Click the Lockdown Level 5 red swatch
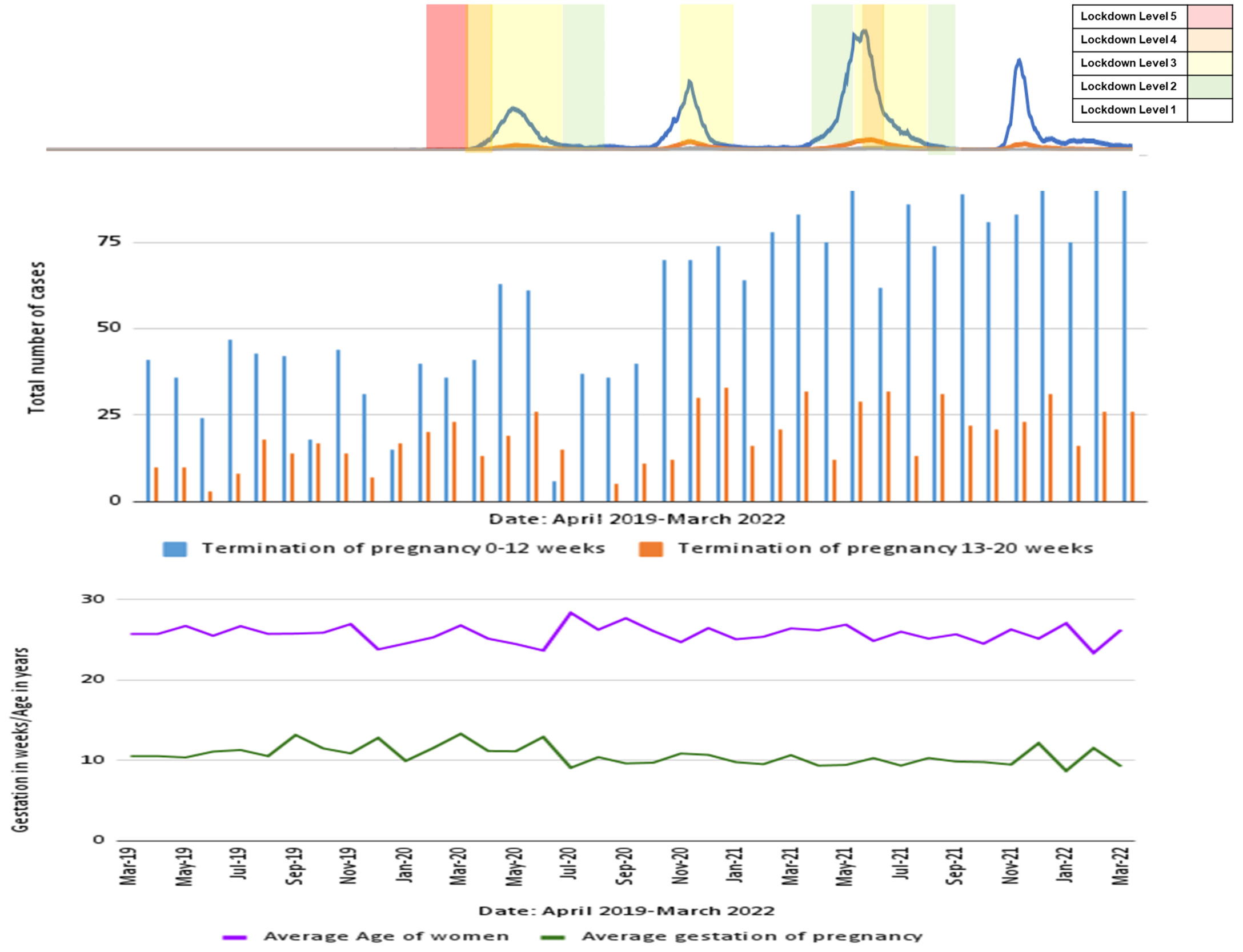Screen dimensions: 1243x952 click(x=1209, y=17)
